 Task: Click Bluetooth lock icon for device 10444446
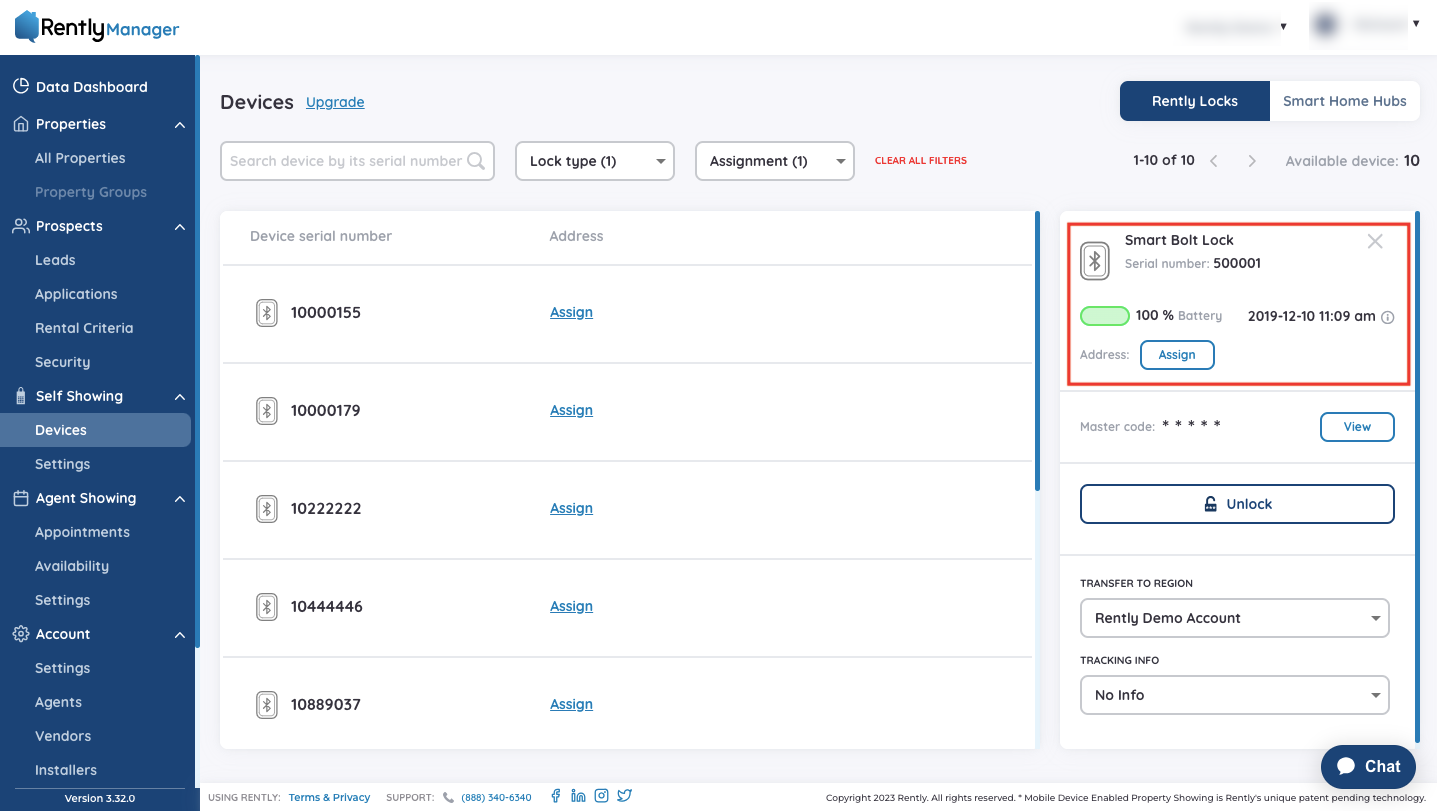pyautogui.click(x=266, y=607)
